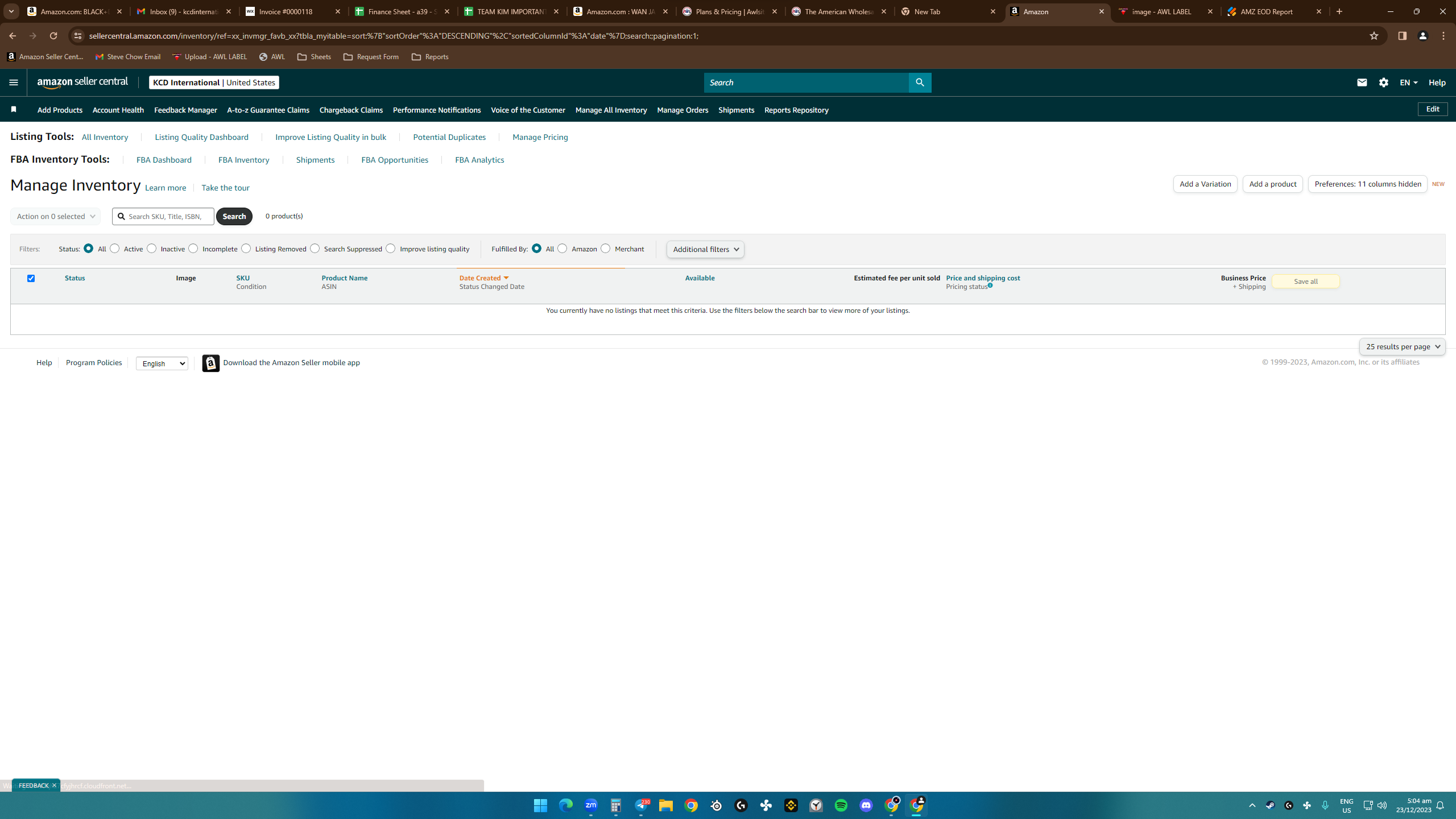1456x819 pixels.
Task: Open the FBA Dashboard link
Action: pos(164,160)
